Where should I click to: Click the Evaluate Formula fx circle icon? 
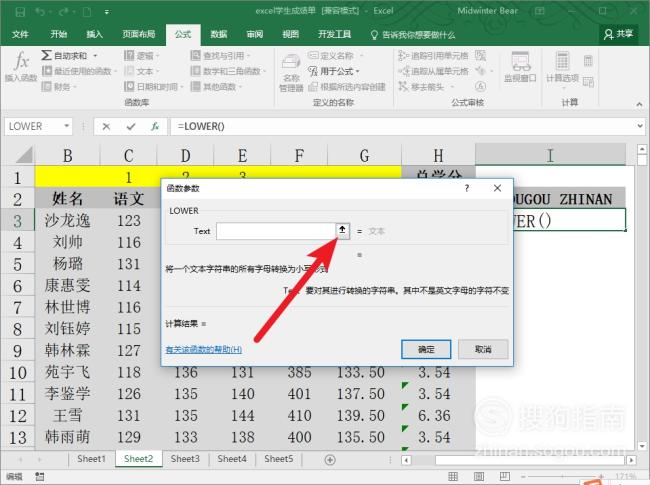click(480, 86)
